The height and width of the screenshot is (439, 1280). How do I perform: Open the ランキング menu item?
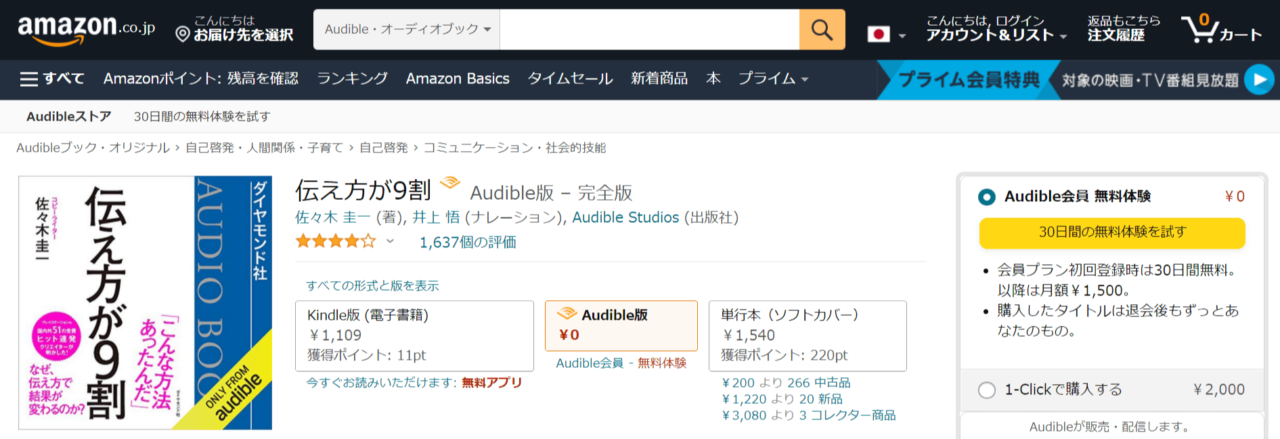pyautogui.click(x=352, y=79)
